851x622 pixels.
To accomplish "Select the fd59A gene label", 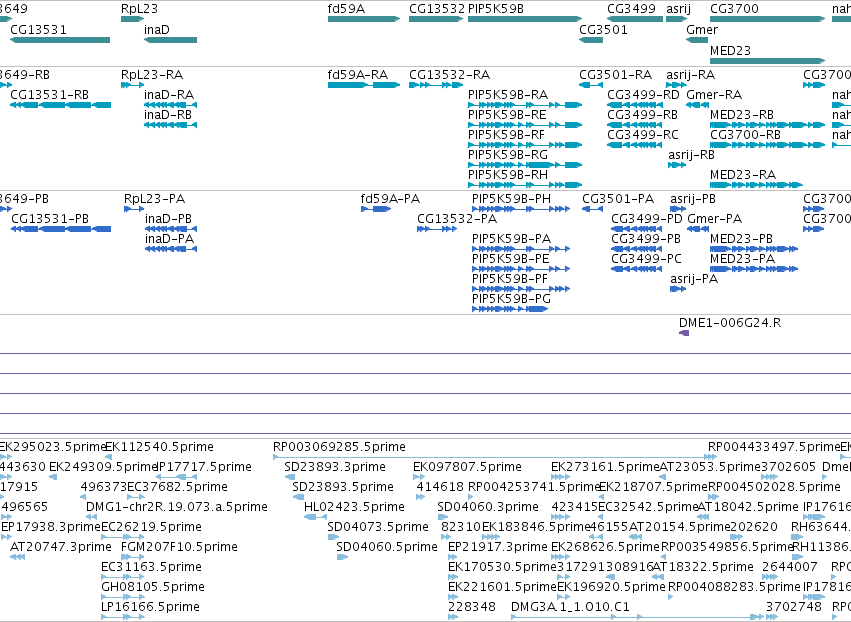I will pos(346,9).
